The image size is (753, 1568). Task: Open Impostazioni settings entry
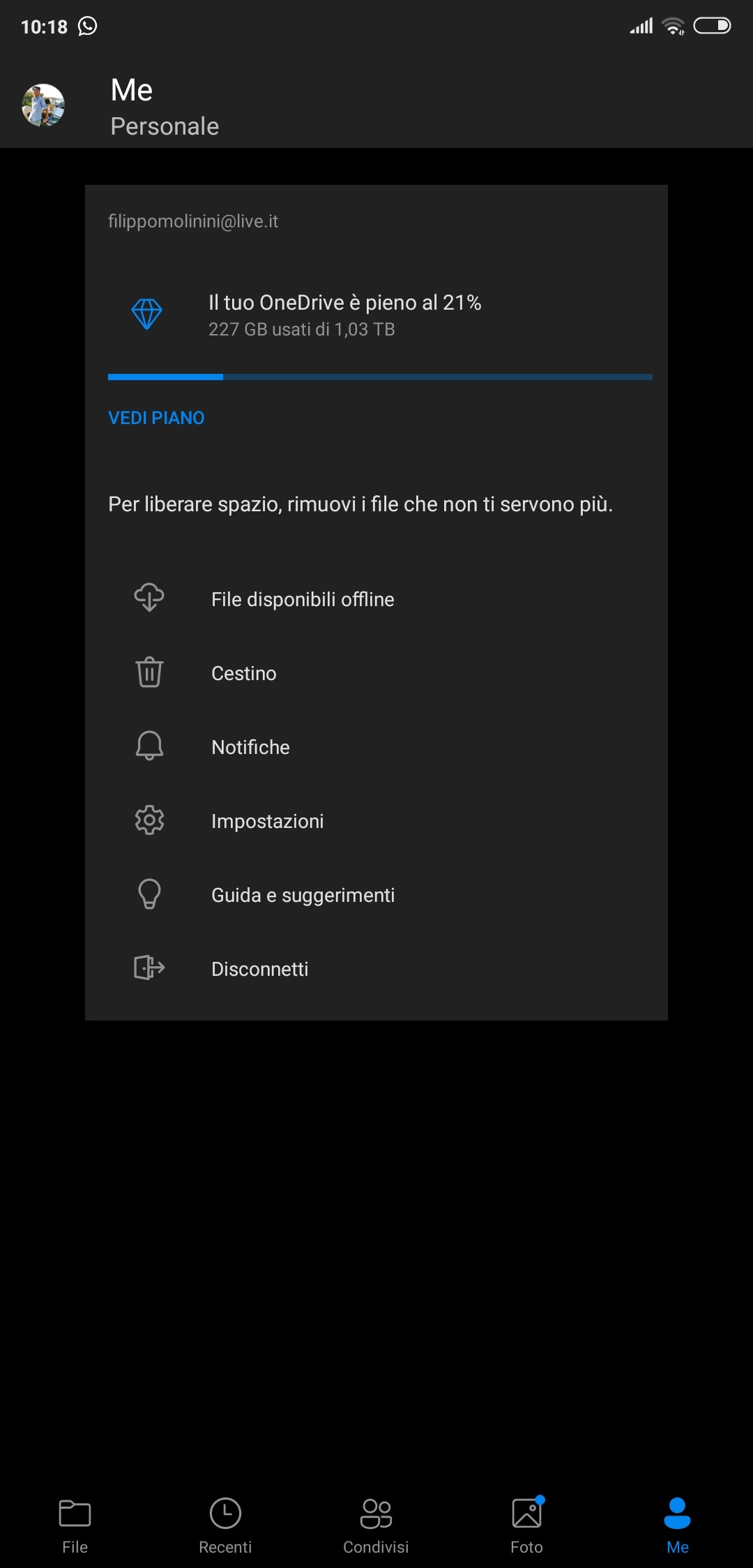tap(376, 821)
